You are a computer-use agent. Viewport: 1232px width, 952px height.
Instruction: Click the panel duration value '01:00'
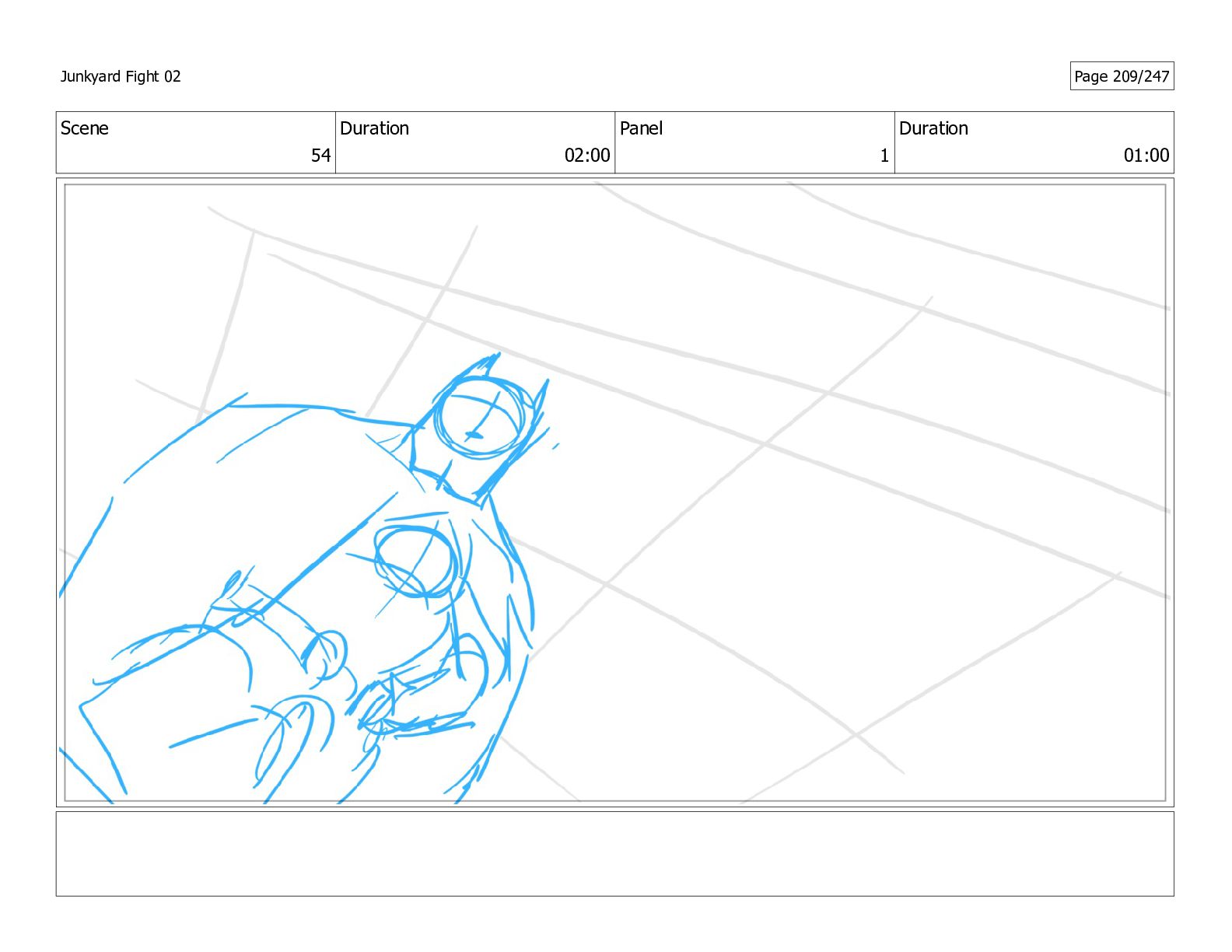[1146, 156]
